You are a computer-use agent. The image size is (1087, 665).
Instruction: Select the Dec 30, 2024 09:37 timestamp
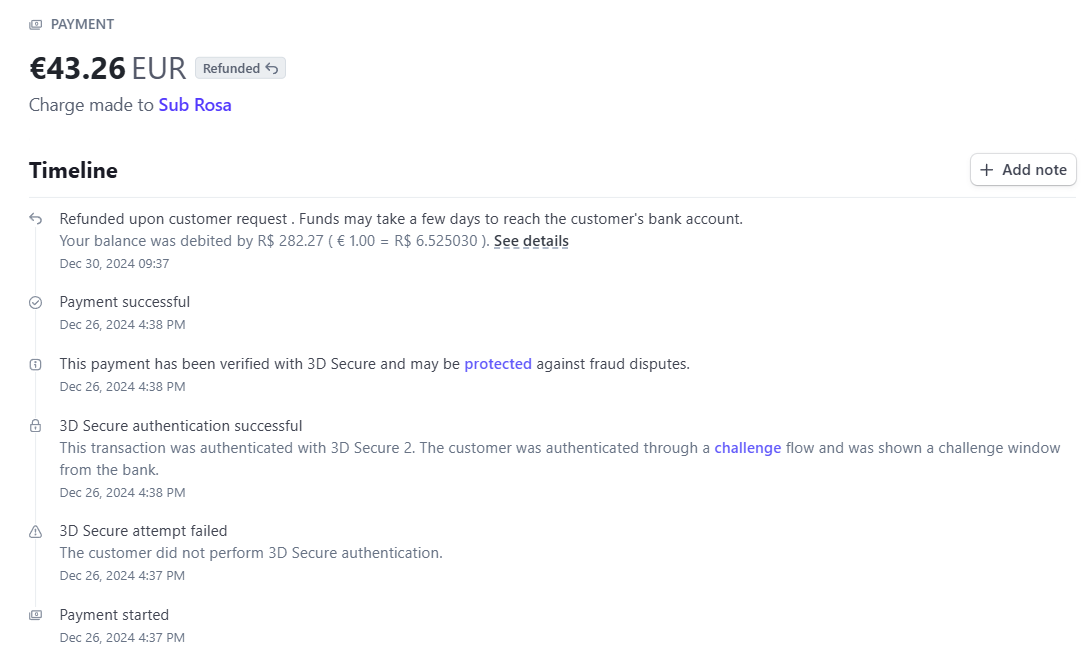point(114,264)
